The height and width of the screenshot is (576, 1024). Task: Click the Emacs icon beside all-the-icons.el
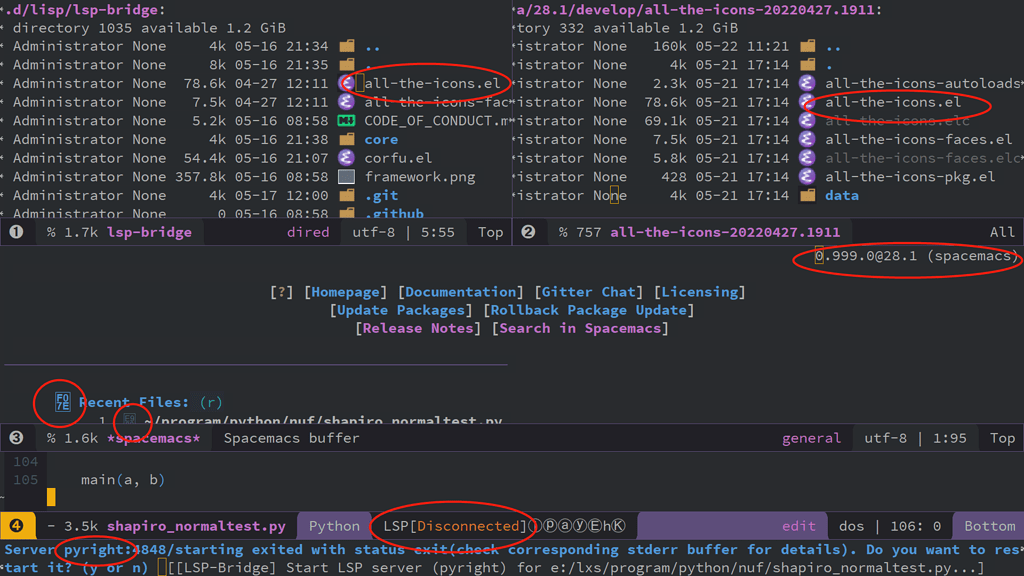345,82
